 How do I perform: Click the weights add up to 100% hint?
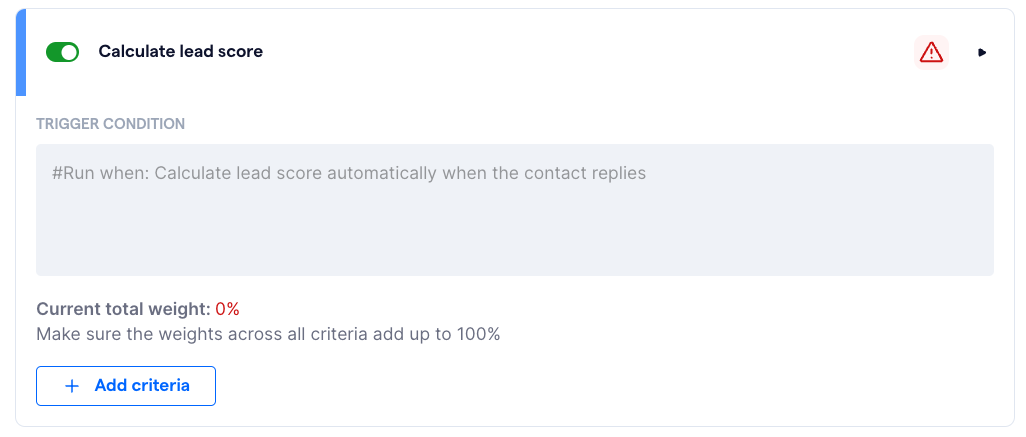tap(268, 334)
